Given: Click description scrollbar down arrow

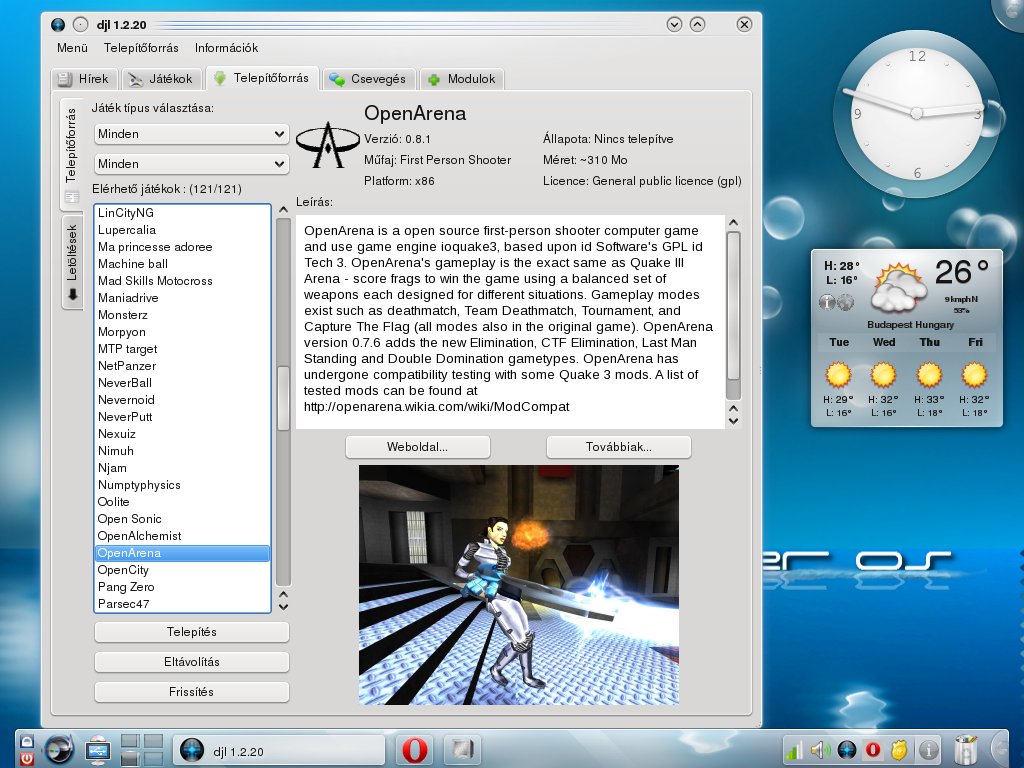Looking at the screenshot, I should (x=733, y=421).
